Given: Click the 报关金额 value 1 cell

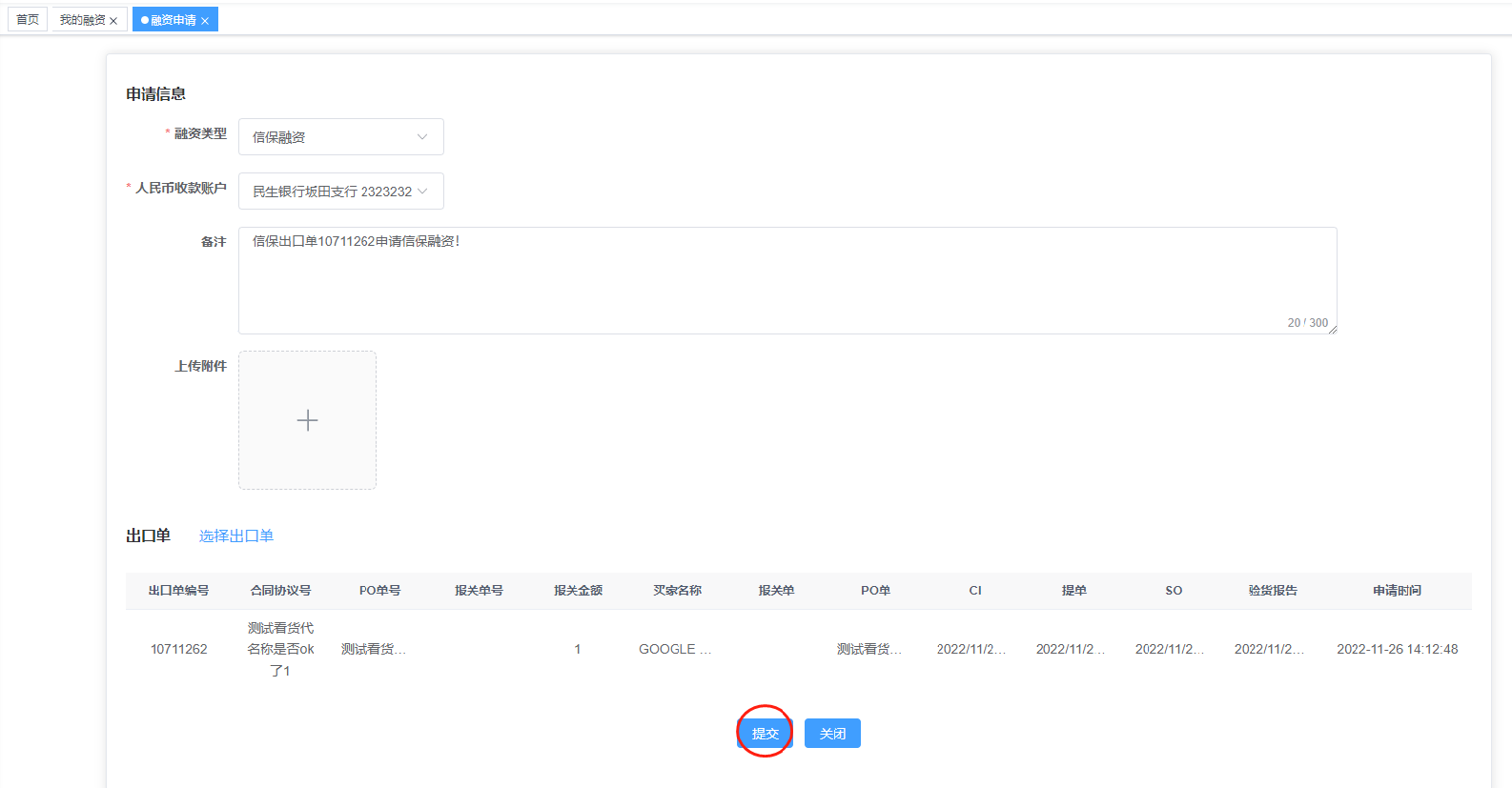Looking at the screenshot, I should 578,649.
